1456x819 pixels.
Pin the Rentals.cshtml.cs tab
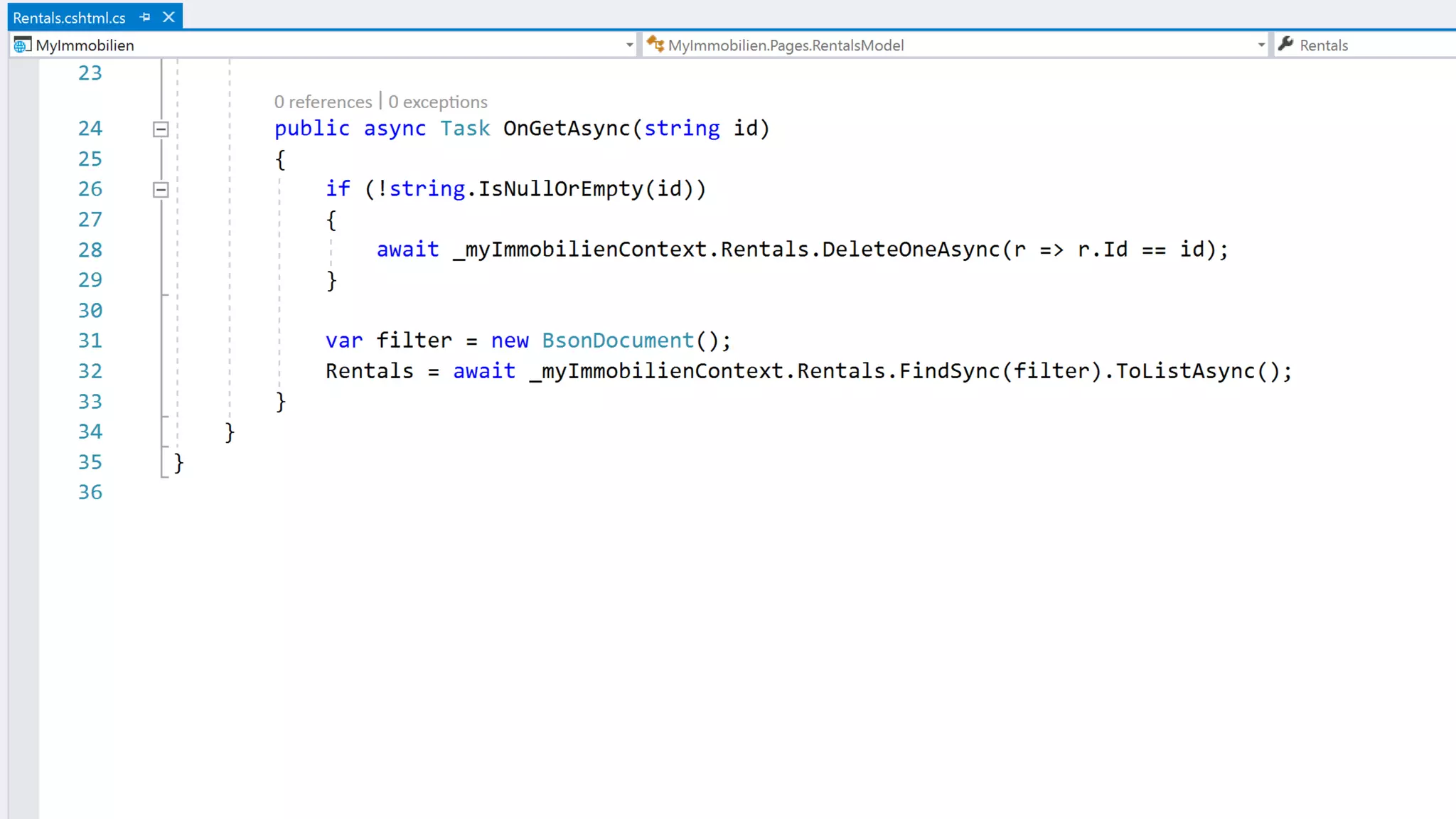[x=145, y=17]
